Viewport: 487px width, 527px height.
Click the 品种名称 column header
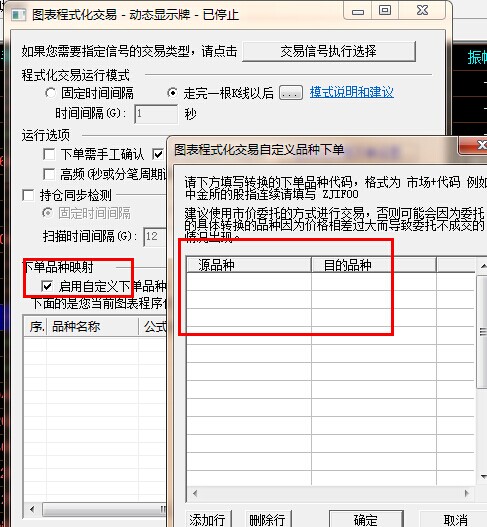93,326
